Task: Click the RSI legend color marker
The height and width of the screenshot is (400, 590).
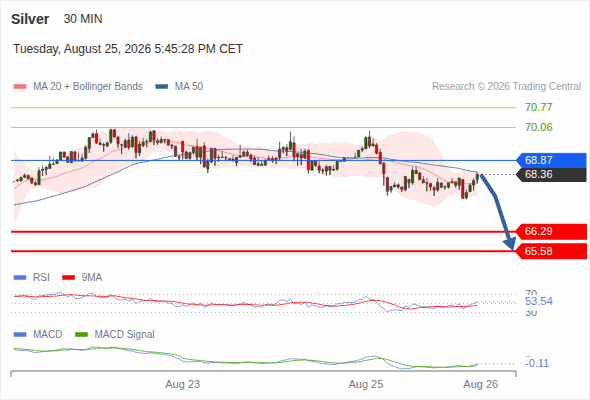Action: click(x=20, y=278)
